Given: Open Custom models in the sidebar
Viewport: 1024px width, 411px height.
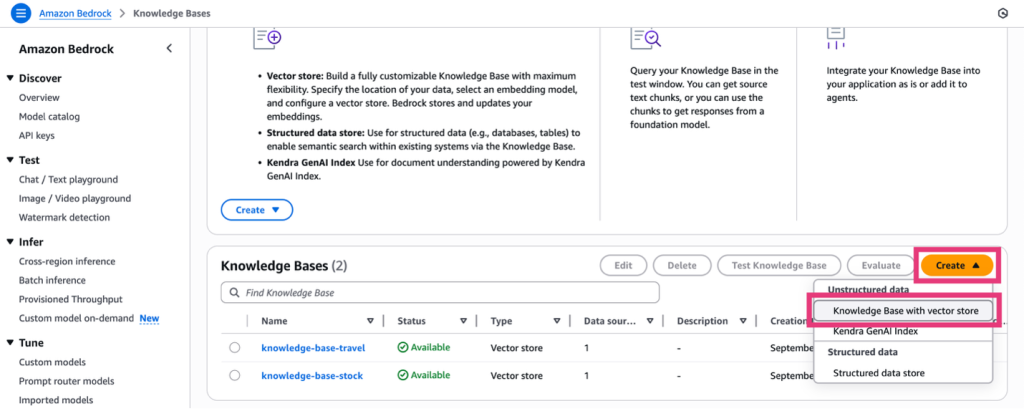Looking at the screenshot, I should tap(52, 362).
